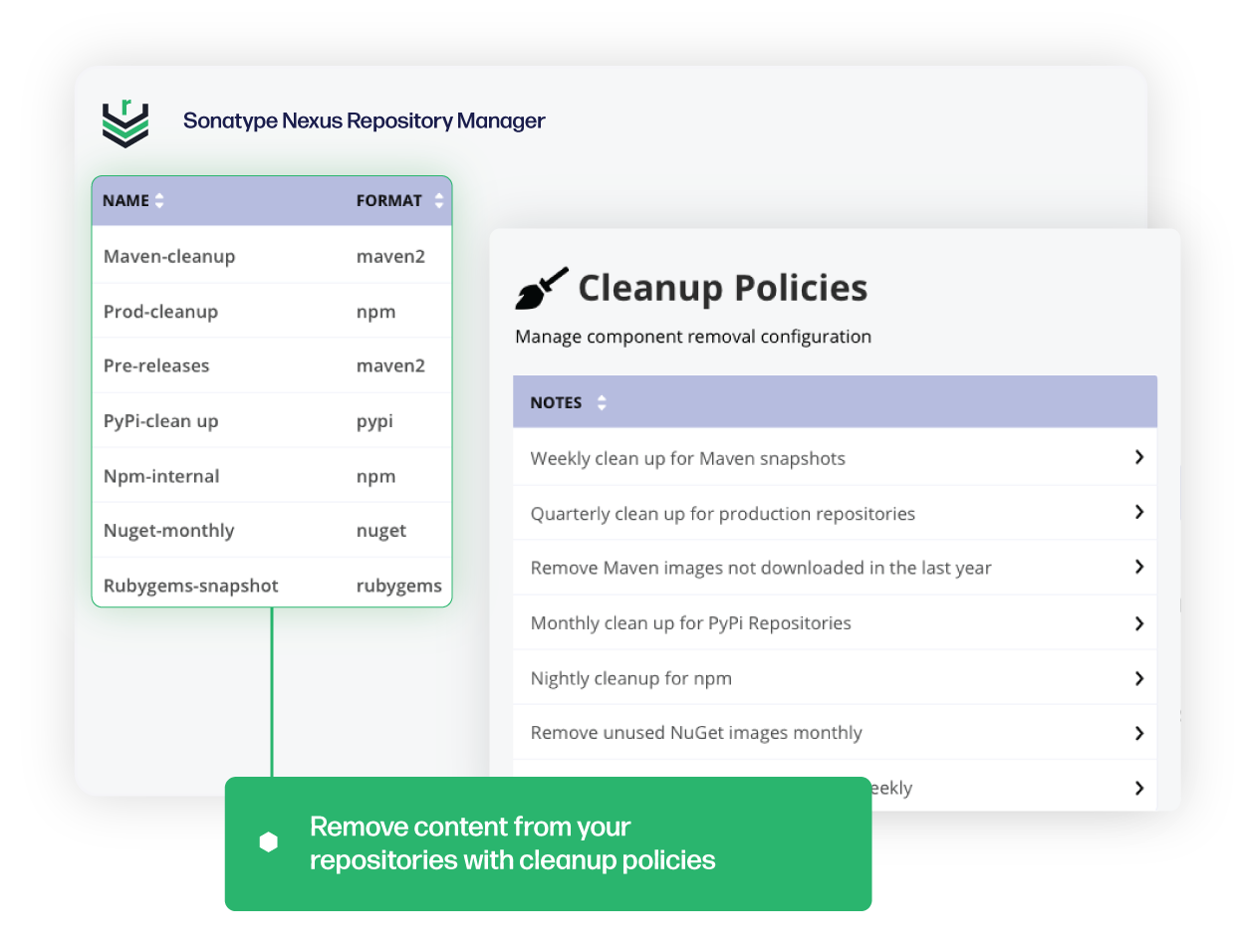
Task: Click Manage component removal configuration text
Action: click(692, 337)
